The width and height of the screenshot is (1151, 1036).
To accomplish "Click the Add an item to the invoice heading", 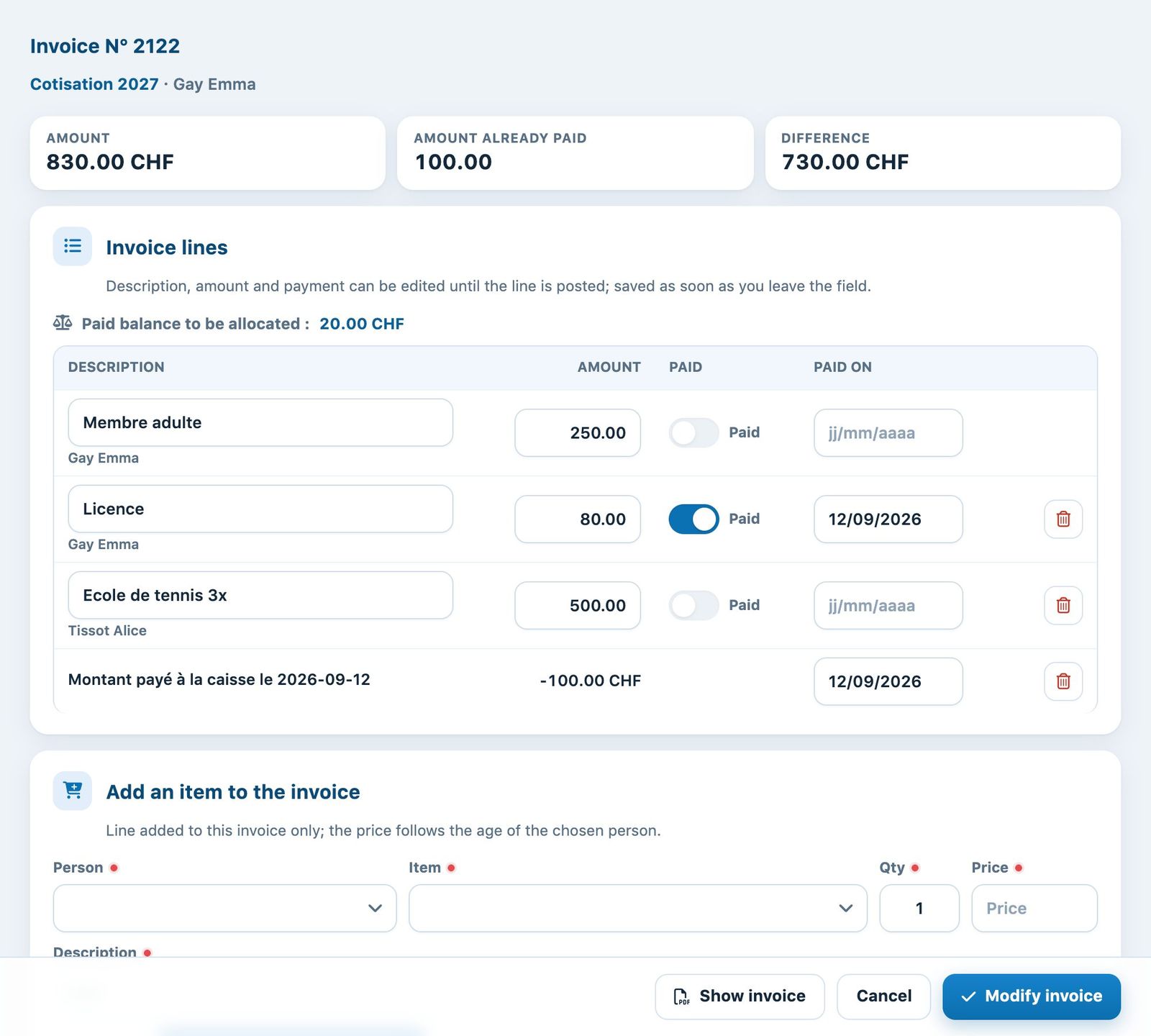I will point(233,791).
